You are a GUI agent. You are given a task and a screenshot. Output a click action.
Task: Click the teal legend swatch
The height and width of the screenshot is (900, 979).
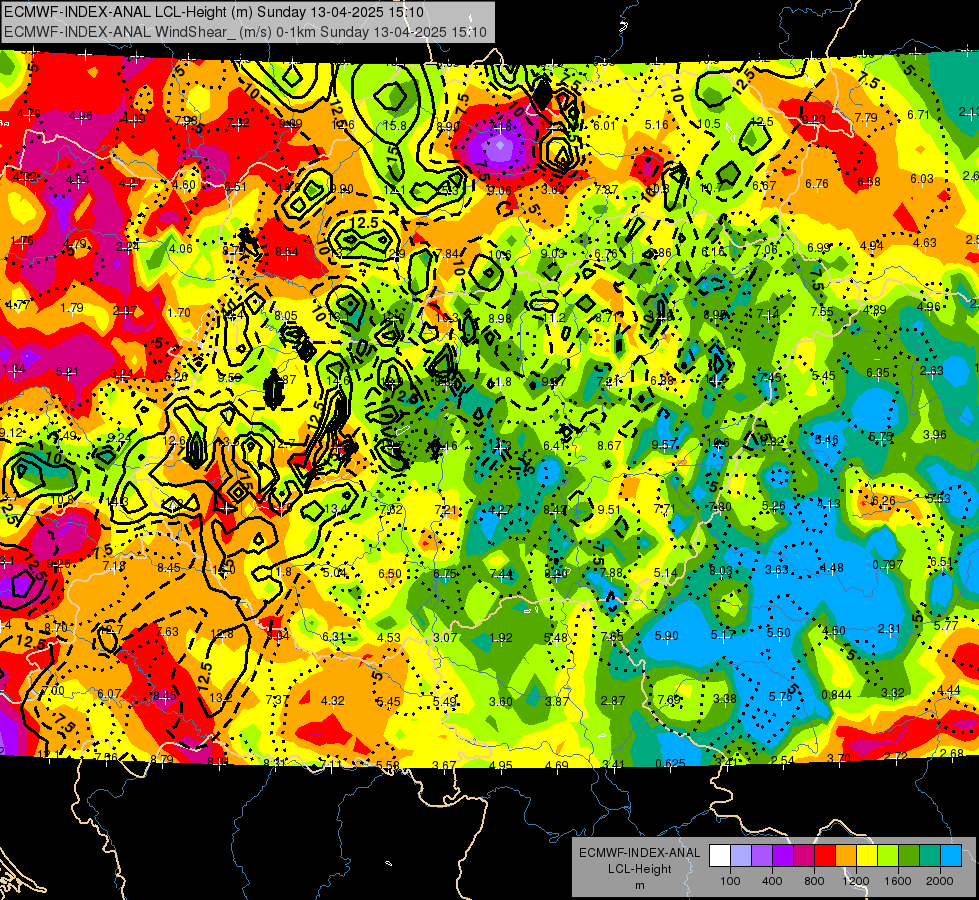(x=930, y=856)
